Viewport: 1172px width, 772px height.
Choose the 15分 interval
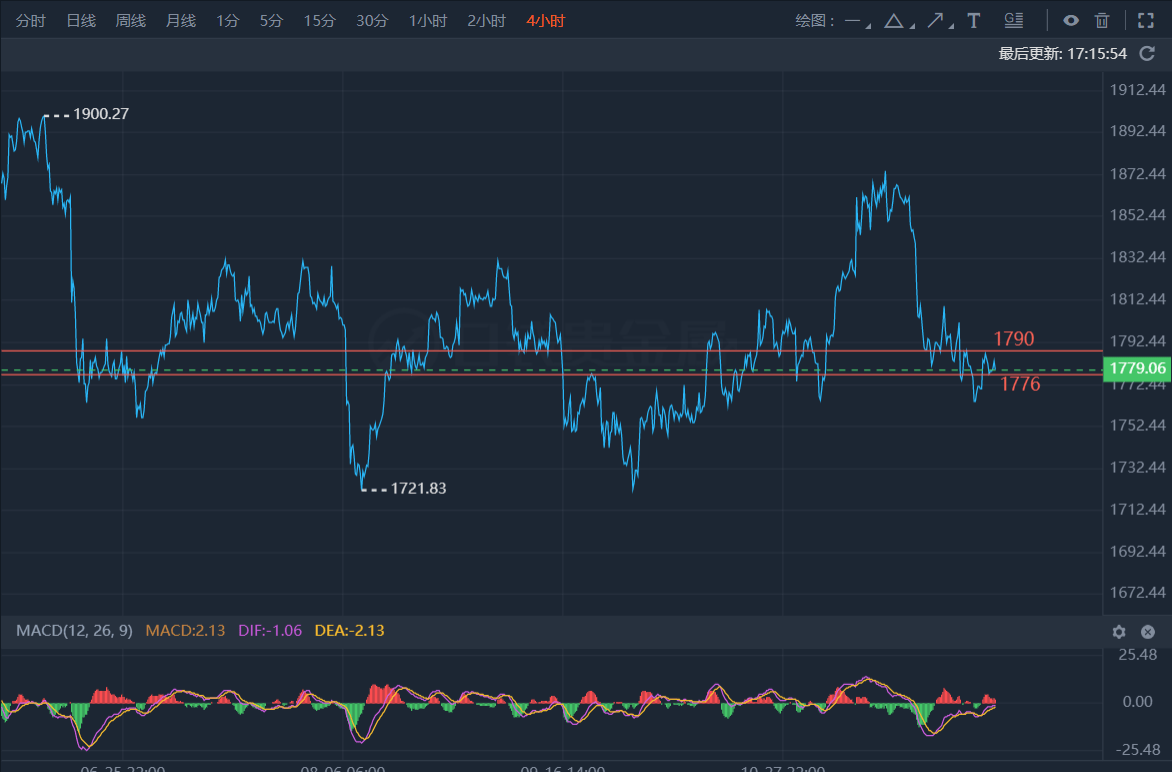[319, 21]
